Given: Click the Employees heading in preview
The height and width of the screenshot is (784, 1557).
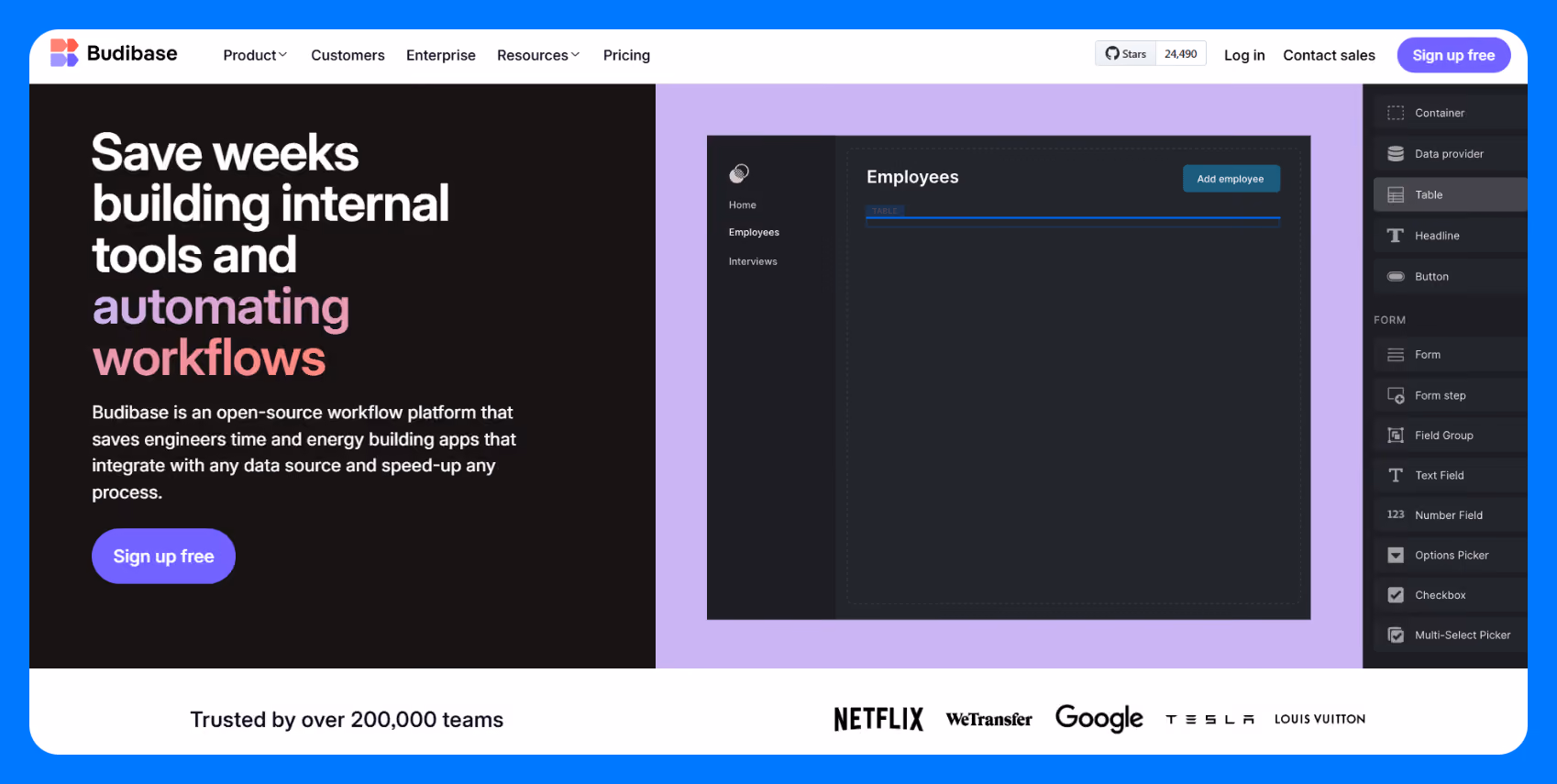Looking at the screenshot, I should (912, 177).
